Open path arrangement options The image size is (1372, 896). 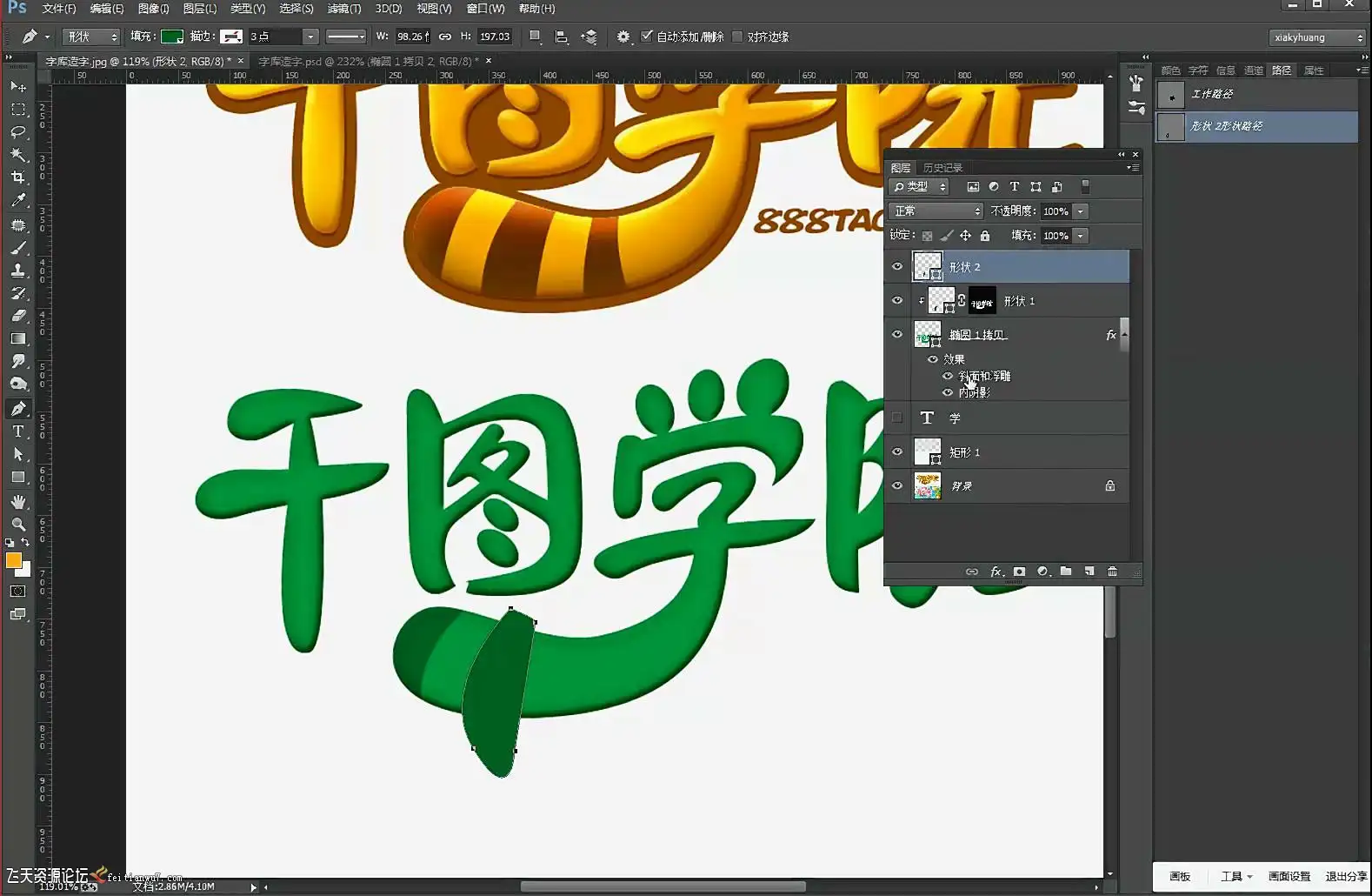pyautogui.click(x=589, y=37)
